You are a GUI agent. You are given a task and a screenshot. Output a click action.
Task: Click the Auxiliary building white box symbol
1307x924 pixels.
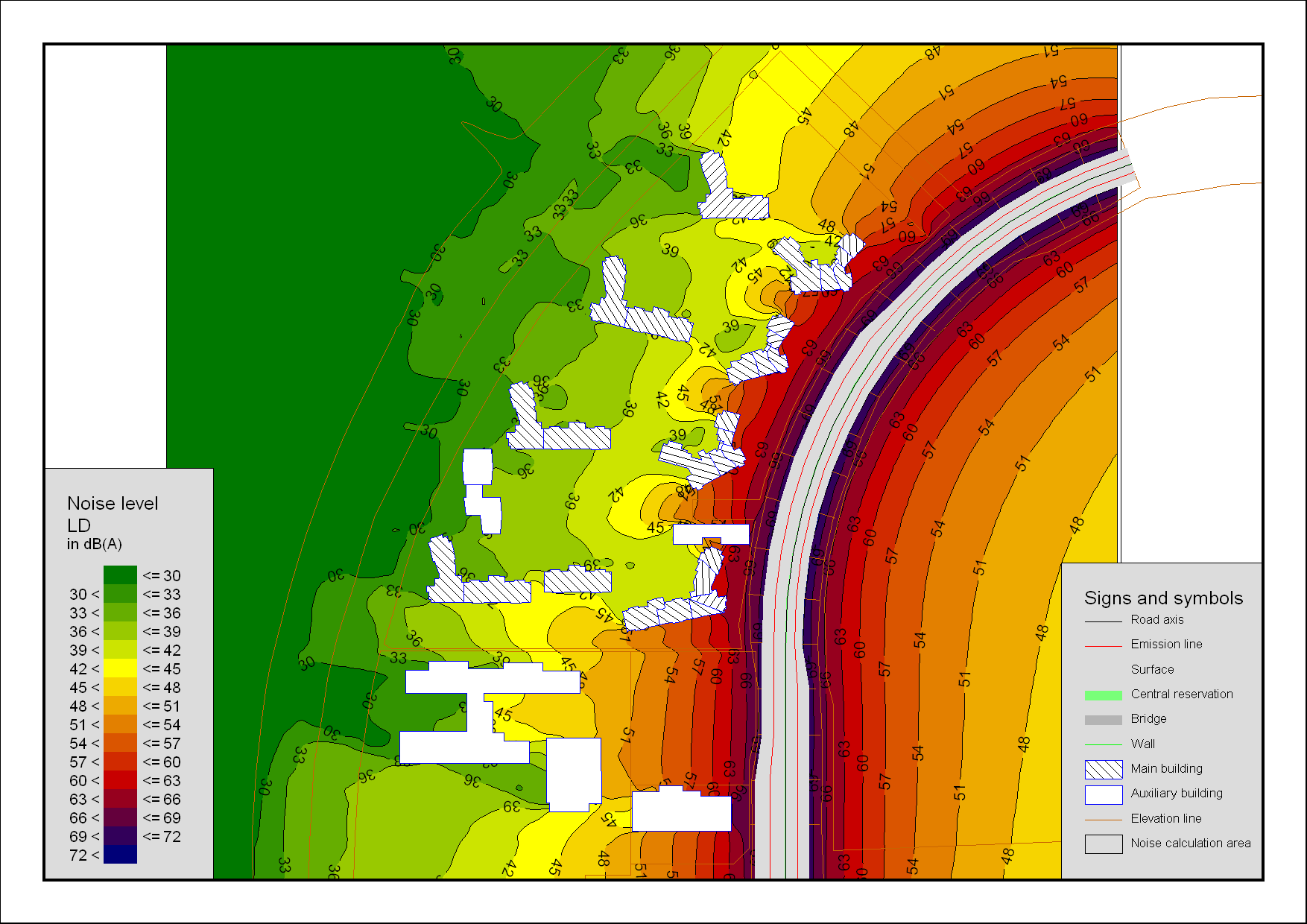(1104, 794)
